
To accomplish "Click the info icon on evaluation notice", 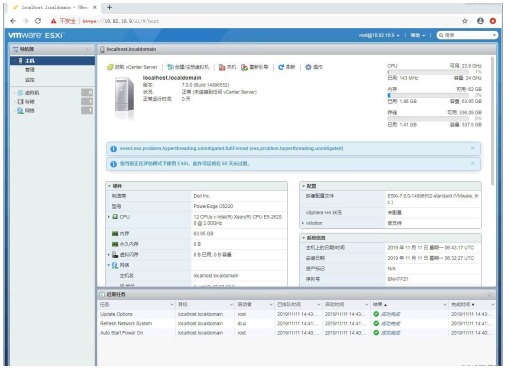I will click(113, 164).
